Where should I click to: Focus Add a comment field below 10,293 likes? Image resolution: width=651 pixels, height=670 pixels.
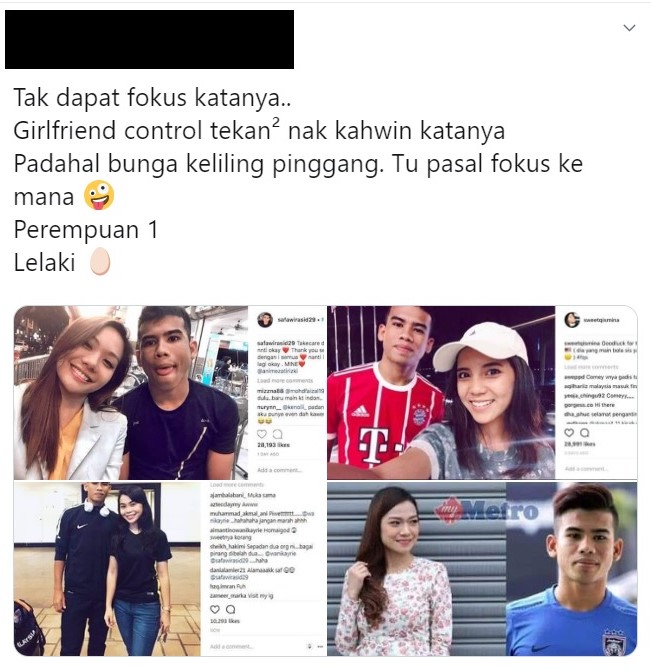coord(232,646)
